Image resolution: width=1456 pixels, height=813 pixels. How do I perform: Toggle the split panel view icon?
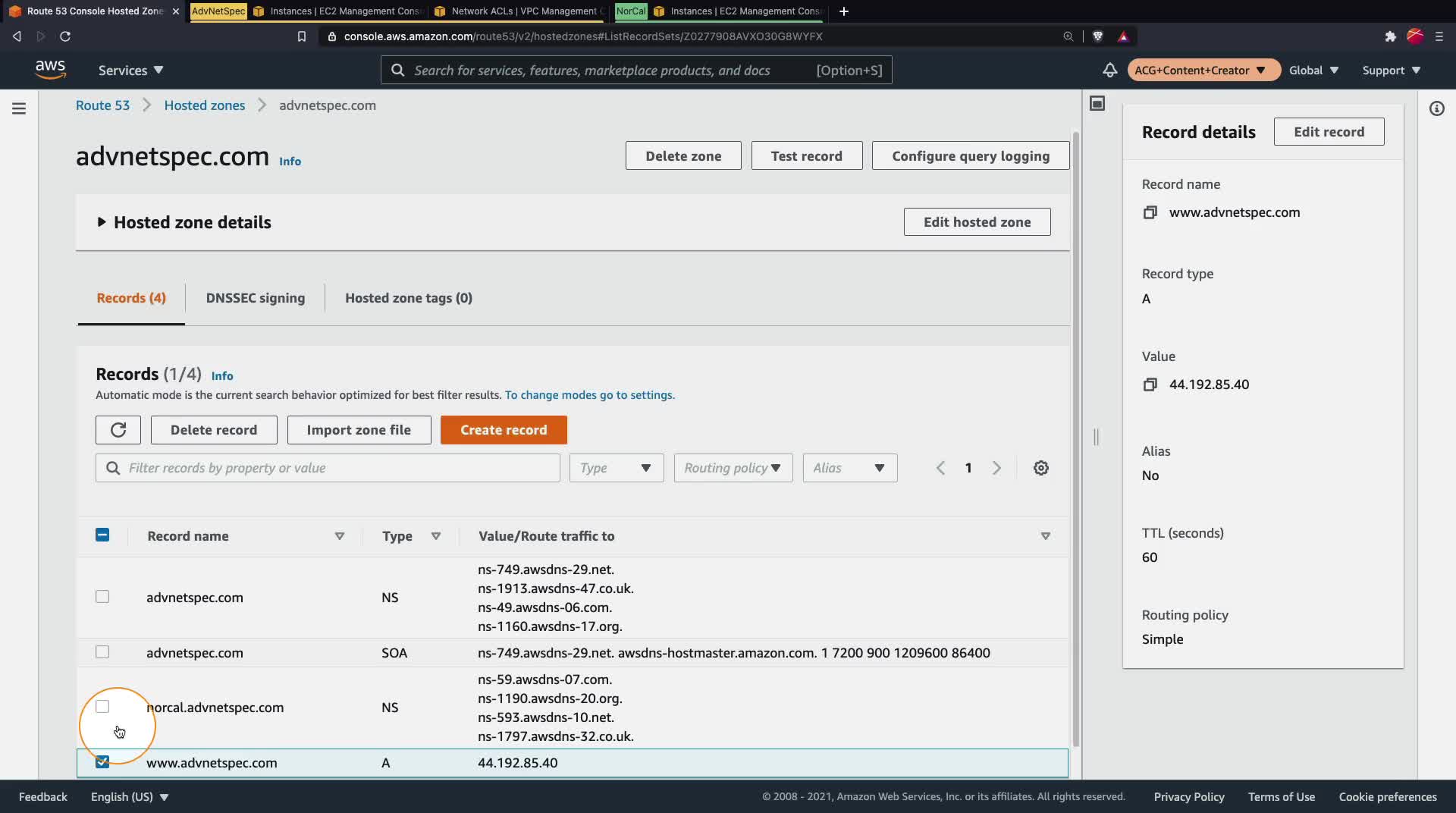click(x=1097, y=103)
